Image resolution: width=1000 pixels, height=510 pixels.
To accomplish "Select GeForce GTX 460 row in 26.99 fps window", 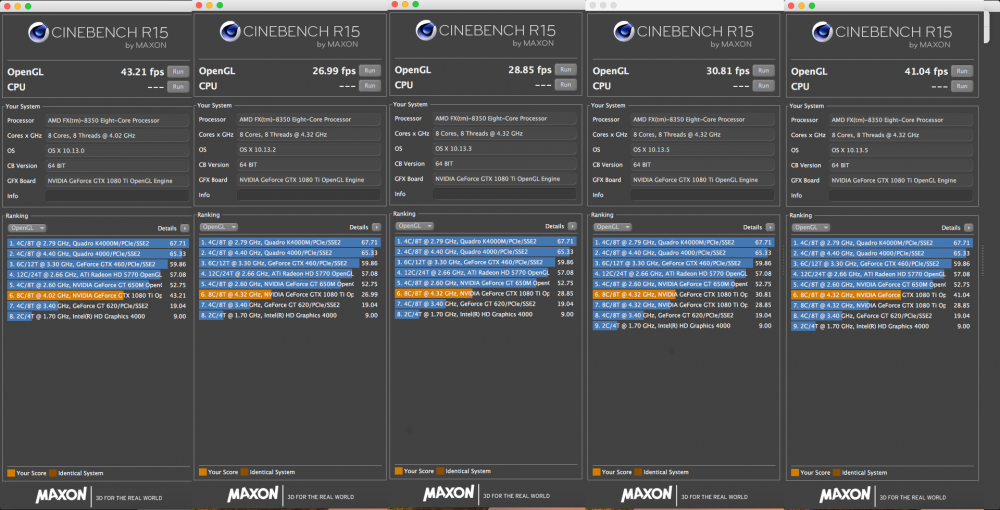I will [x=290, y=263].
